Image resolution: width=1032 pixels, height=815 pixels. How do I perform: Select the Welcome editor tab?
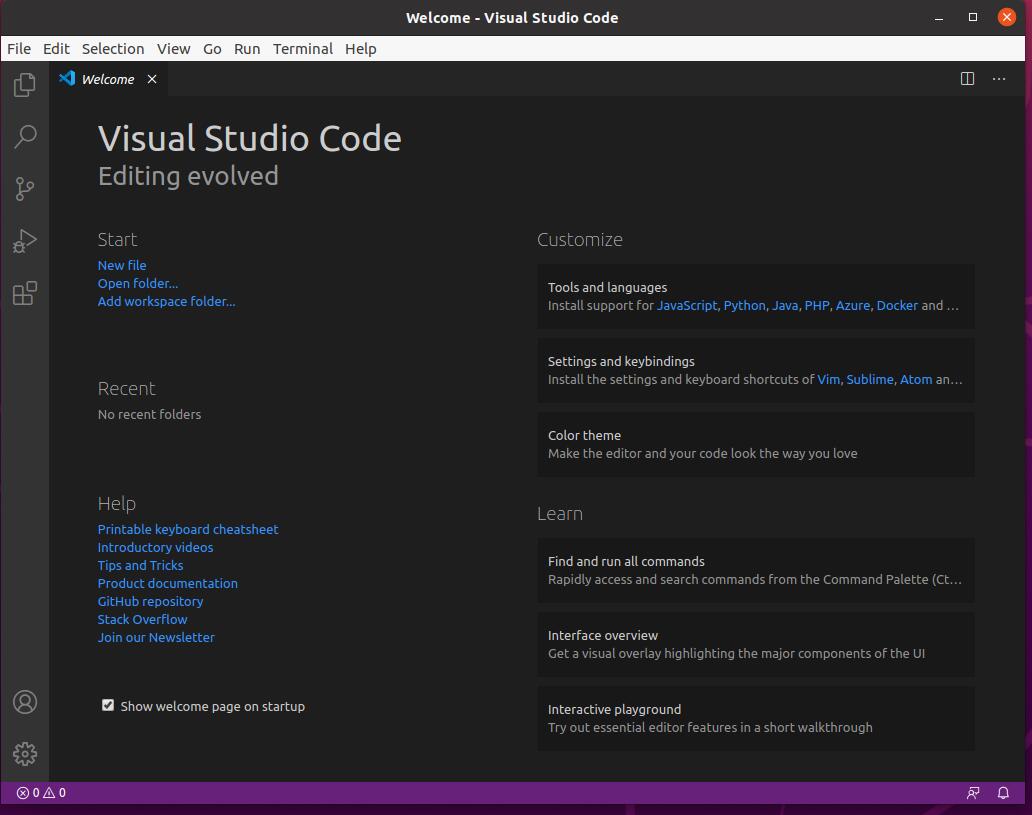(x=108, y=79)
